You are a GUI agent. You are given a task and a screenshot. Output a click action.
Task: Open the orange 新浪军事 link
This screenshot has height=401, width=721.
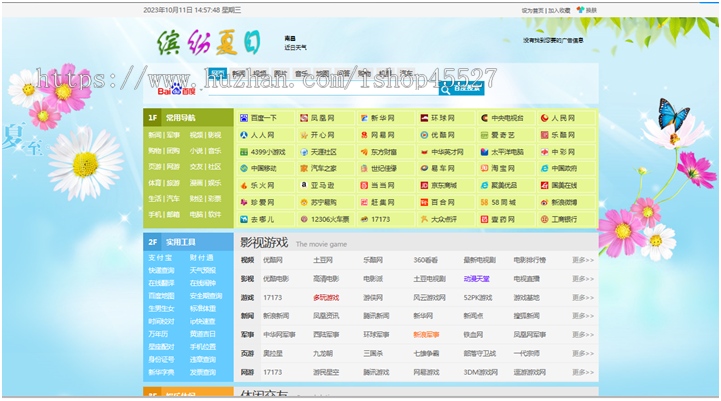click(426, 335)
